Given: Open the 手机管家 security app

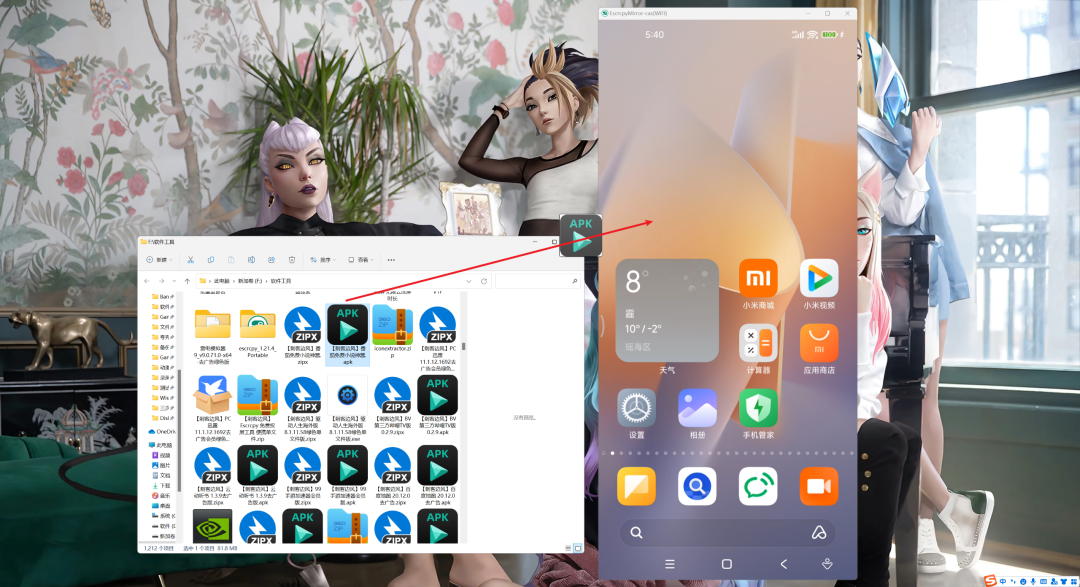Looking at the screenshot, I should 758,408.
